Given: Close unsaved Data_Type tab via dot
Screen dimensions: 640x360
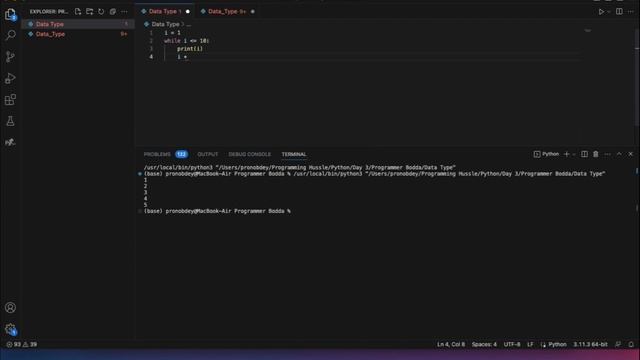Looking at the screenshot, I should [x=253, y=11].
